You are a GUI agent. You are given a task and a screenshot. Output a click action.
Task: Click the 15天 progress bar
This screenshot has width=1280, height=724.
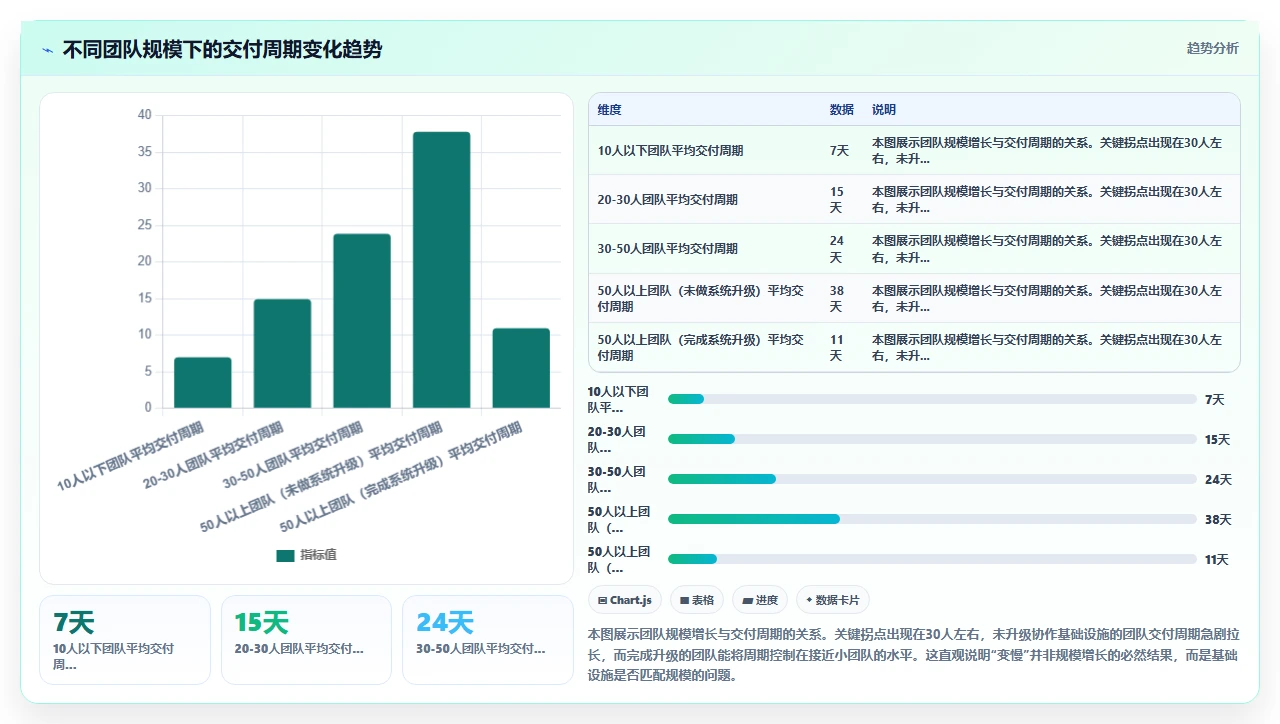[x=932, y=439]
